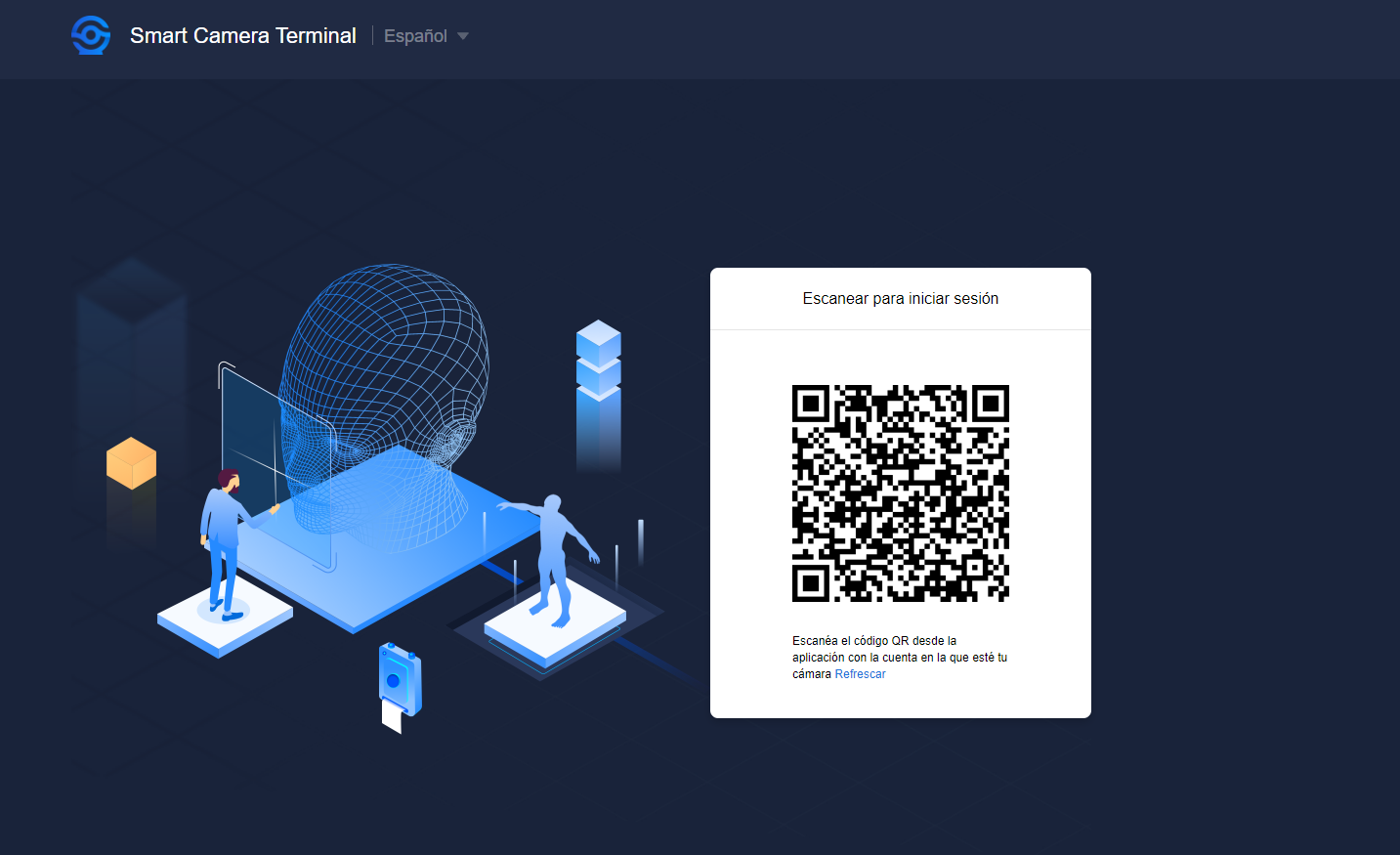
Task: Click the language dropdown arrow
Action: pos(463,36)
